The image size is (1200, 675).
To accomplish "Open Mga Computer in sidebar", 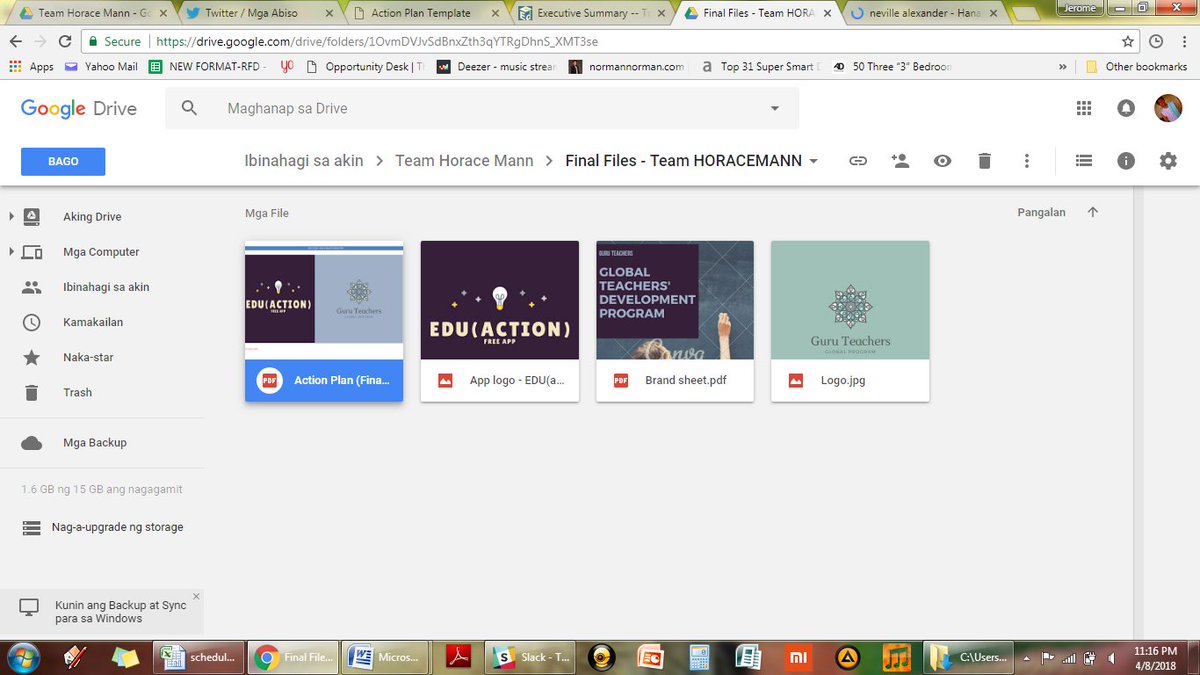I will pyautogui.click(x=101, y=252).
